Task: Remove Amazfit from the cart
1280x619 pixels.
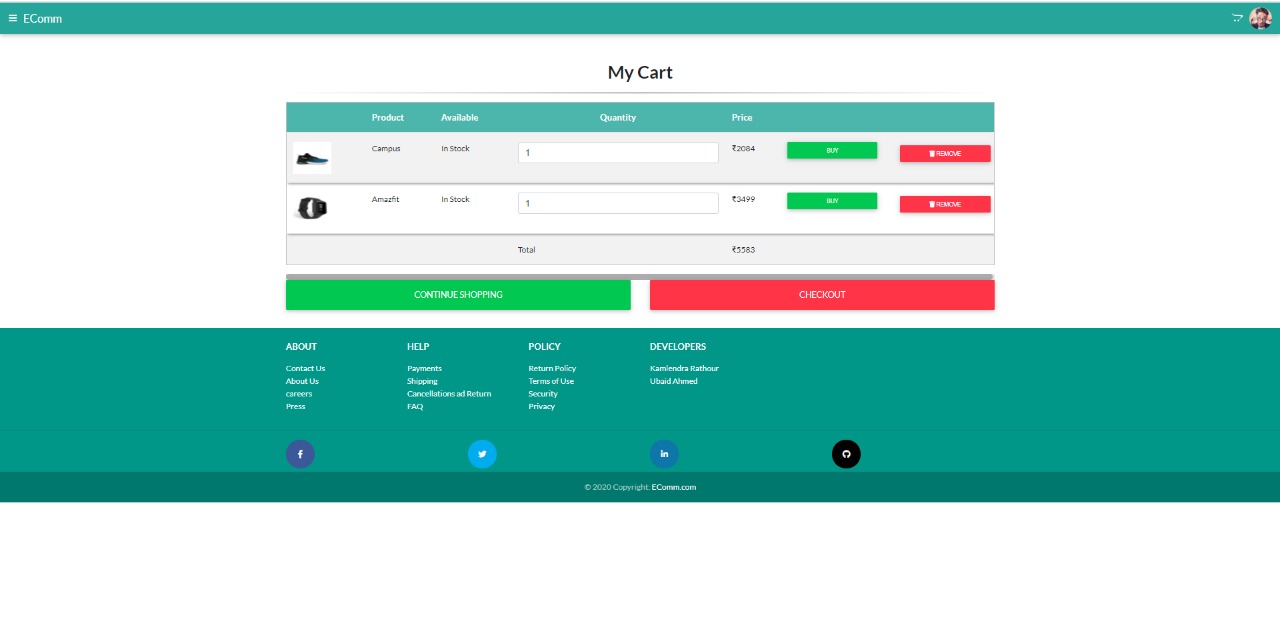Action: [945, 204]
